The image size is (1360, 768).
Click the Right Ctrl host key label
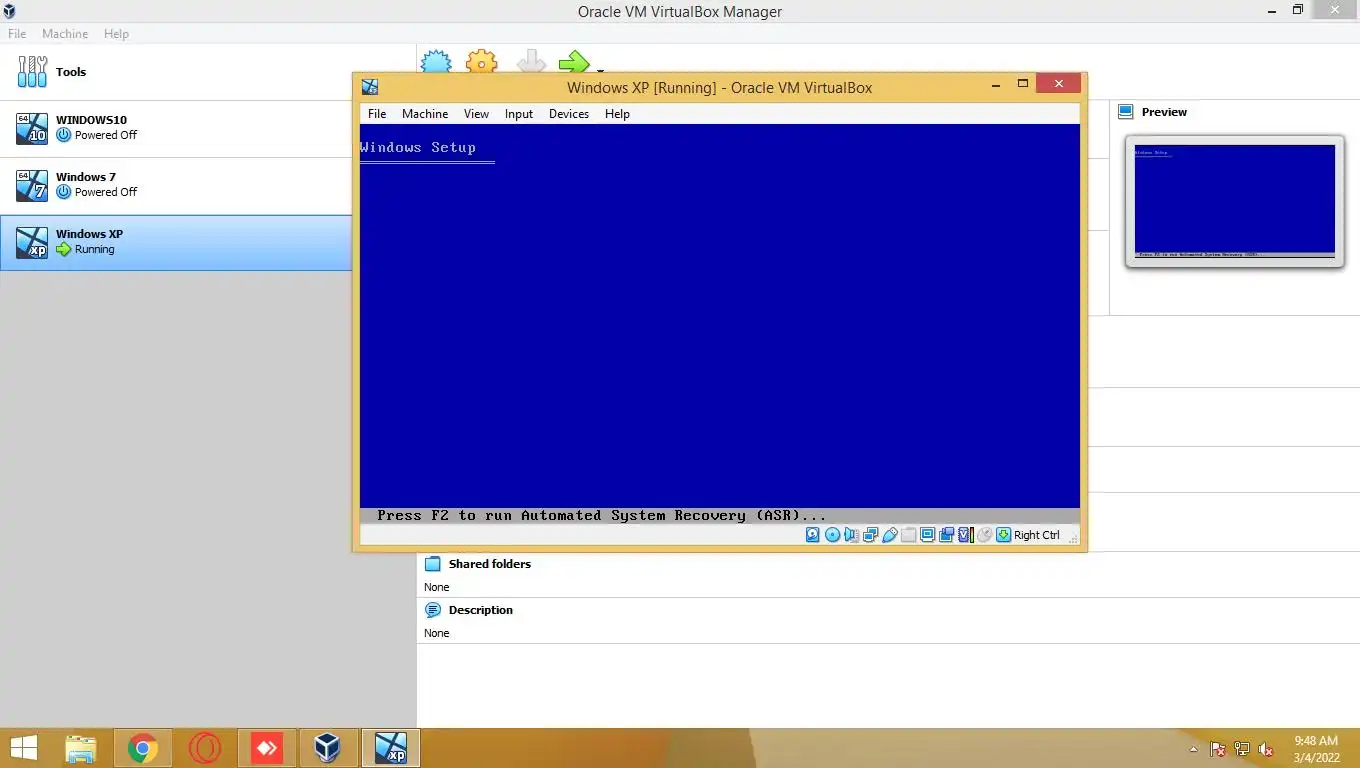click(x=1037, y=535)
